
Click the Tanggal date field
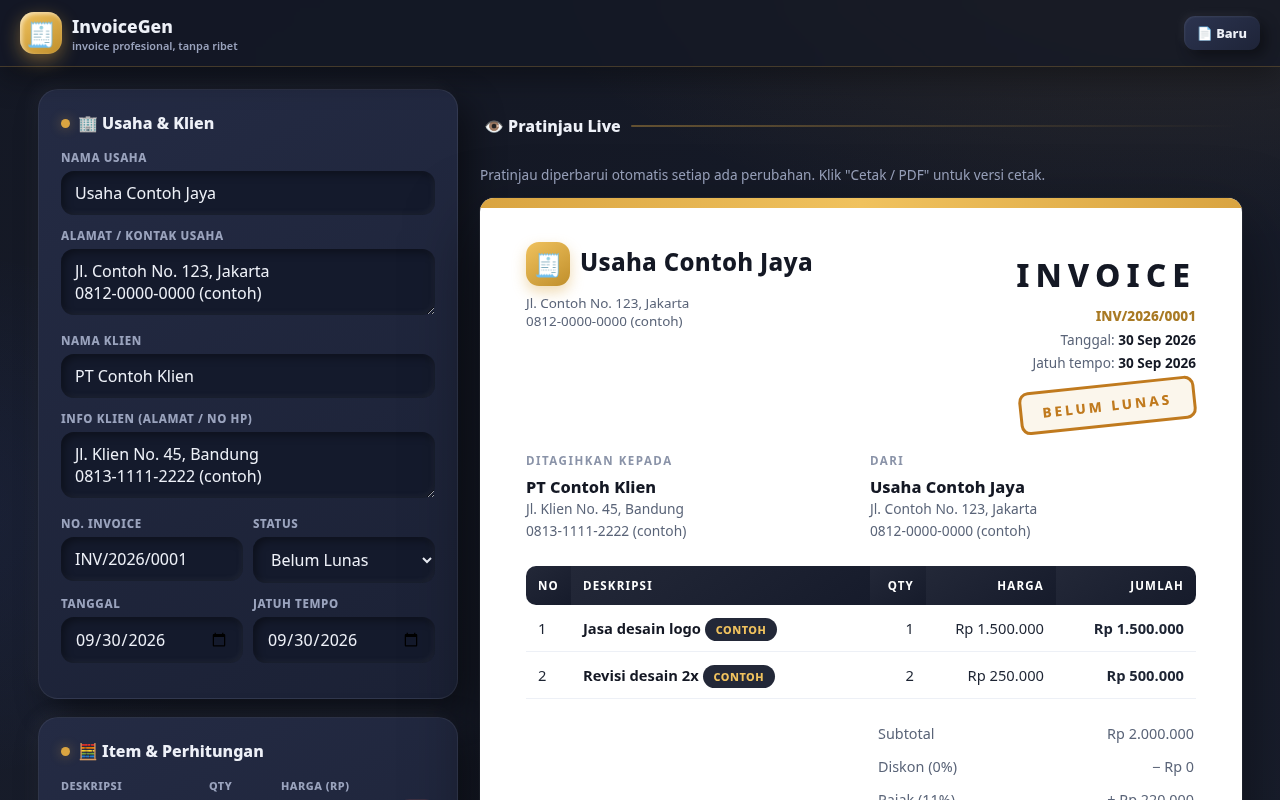coord(152,640)
